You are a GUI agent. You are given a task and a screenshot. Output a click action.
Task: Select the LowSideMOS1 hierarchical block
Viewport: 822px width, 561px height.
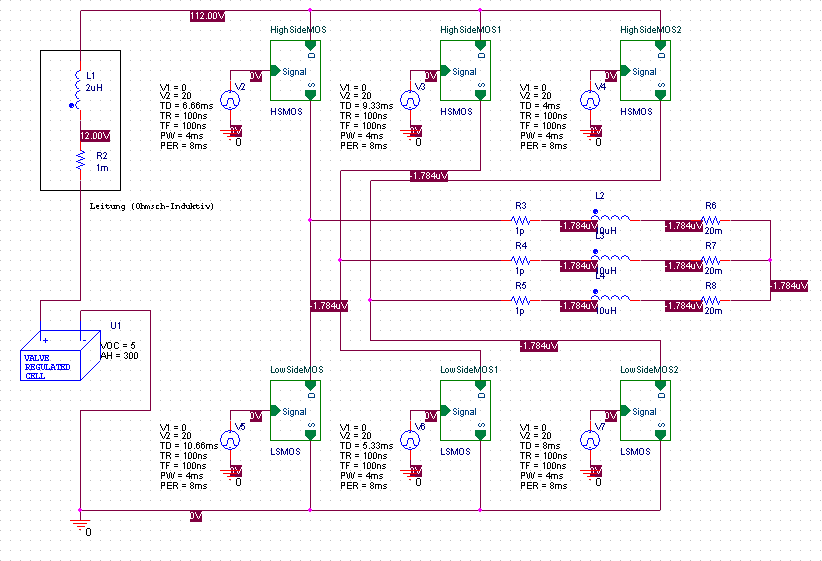click(x=466, y=410)
